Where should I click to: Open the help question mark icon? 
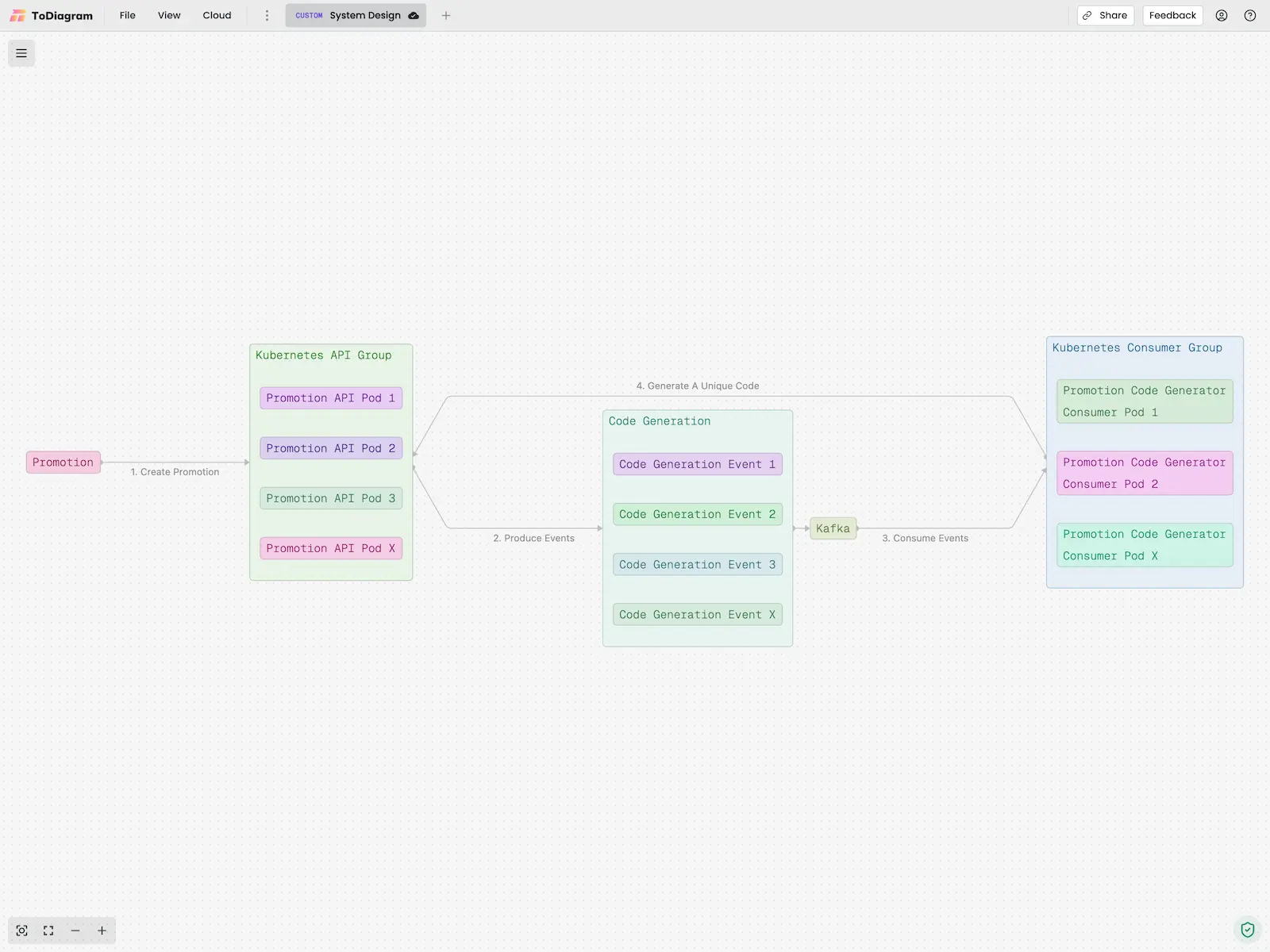(x=1250, y=16)
